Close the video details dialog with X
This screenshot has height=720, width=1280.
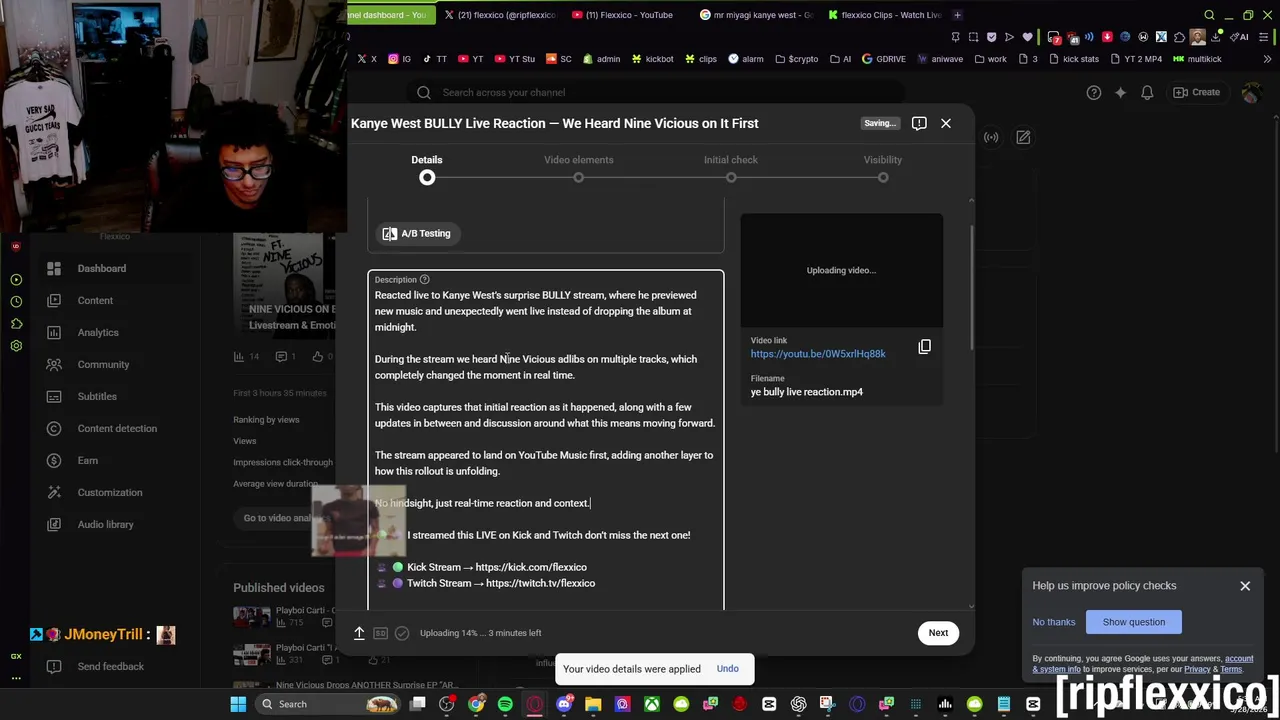click(x=945, y=123)
